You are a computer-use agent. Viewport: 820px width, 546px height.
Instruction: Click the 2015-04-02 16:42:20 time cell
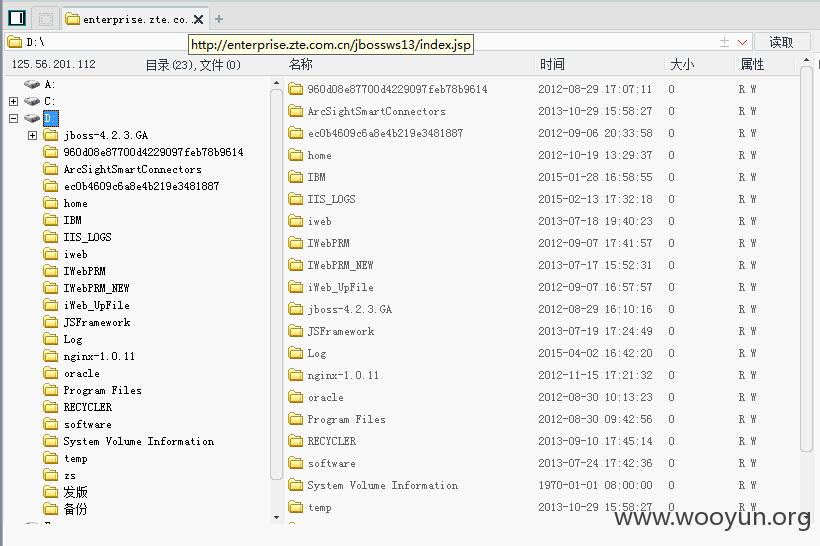(595, 353)
